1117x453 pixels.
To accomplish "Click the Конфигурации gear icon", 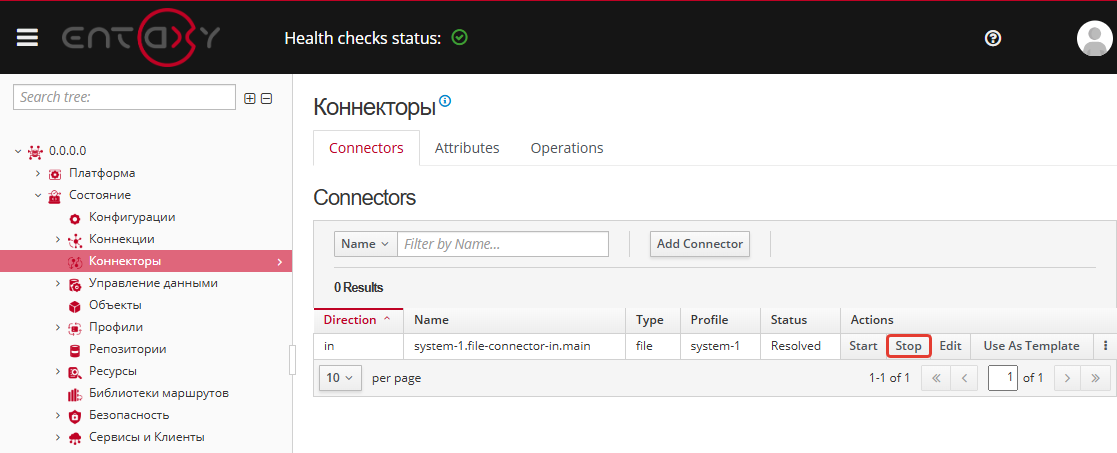I will click(75, 218).
